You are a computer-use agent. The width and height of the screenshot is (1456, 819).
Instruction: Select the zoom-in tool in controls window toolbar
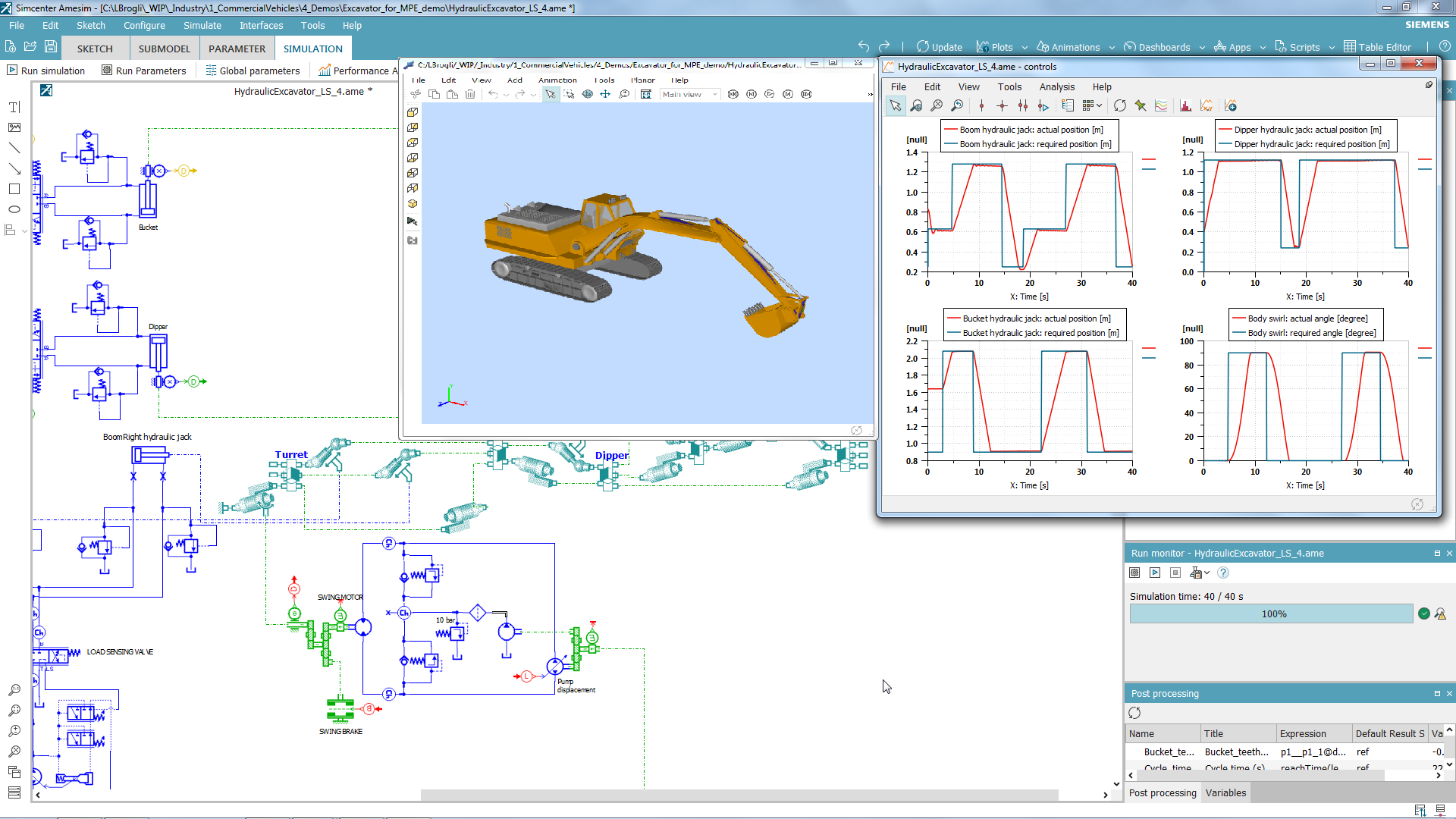916,106
